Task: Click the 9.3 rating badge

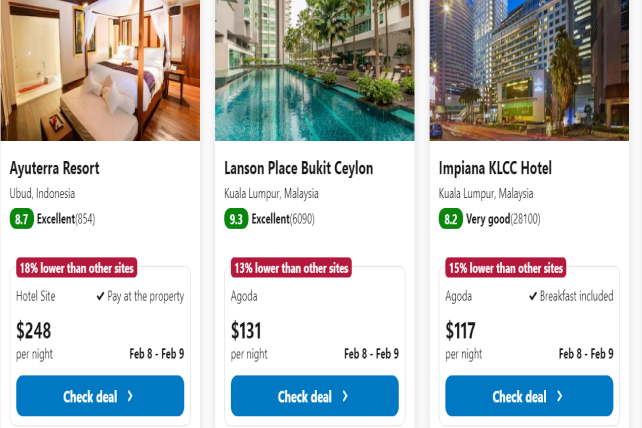Action: click(236, 219)
